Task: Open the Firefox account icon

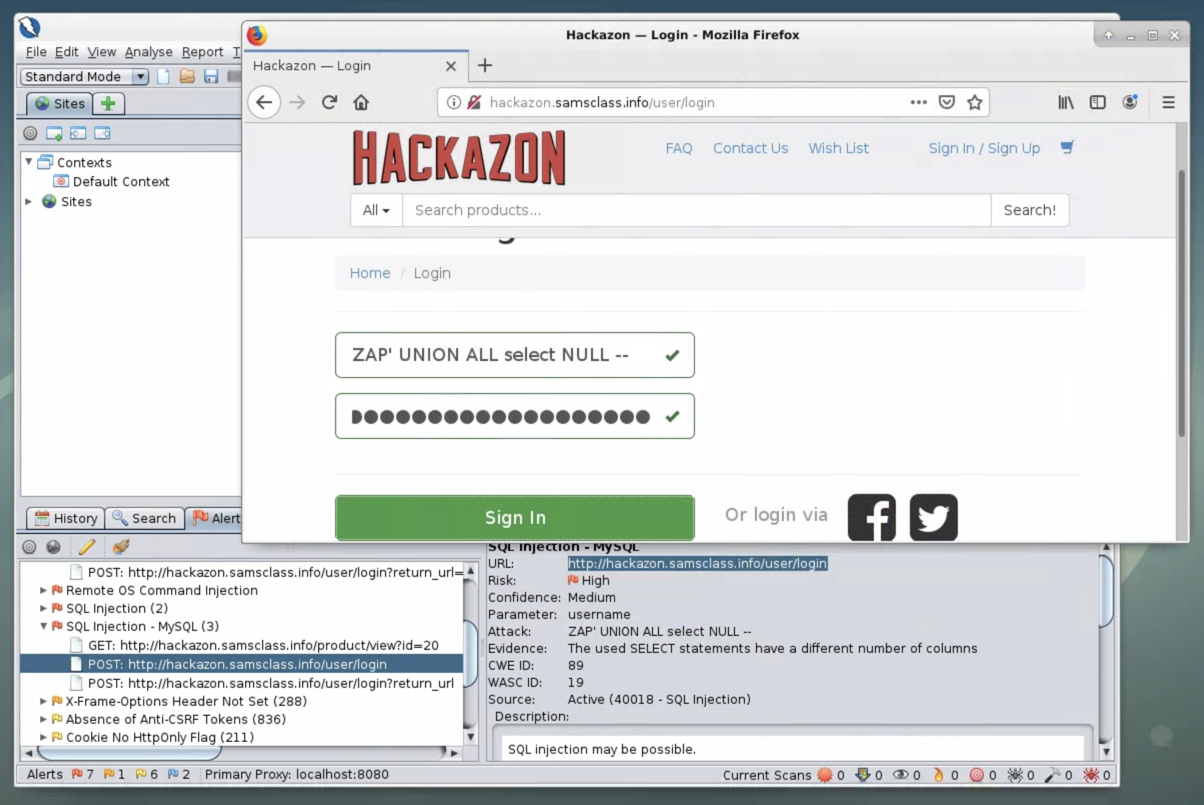Action: [x=1130, y=102]
